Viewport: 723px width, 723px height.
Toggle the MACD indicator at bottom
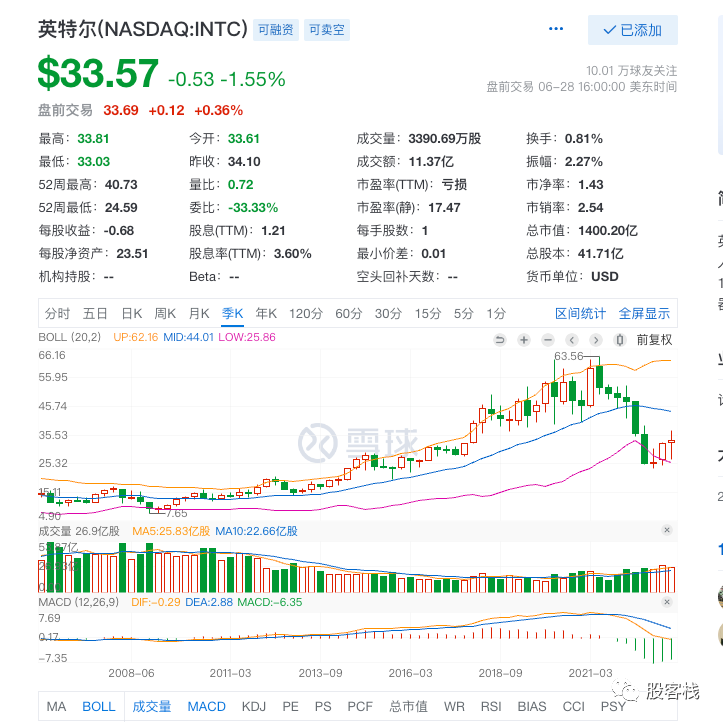(x=207, y=706)
